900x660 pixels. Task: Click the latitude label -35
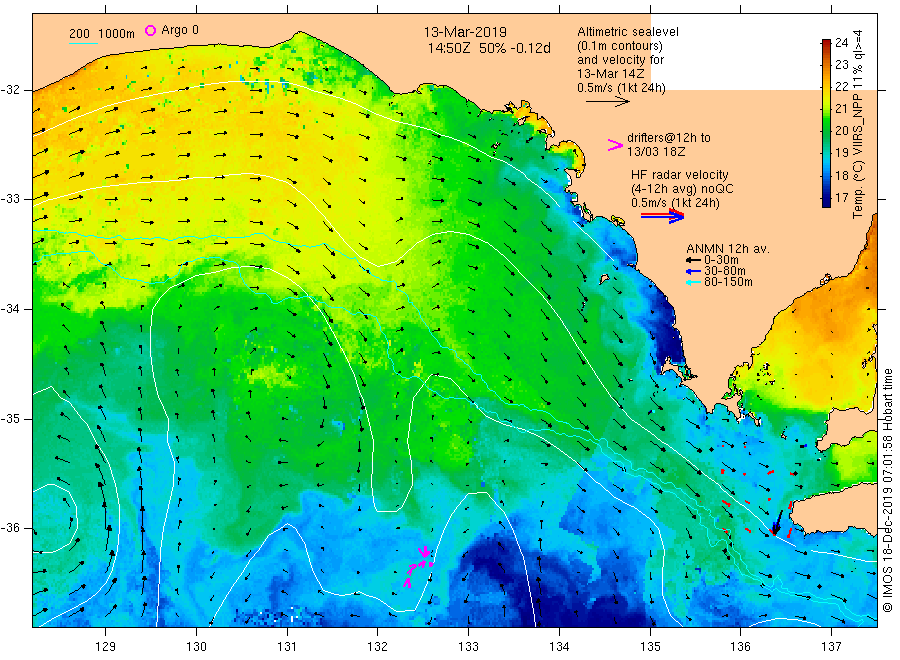tap(10, 419)
